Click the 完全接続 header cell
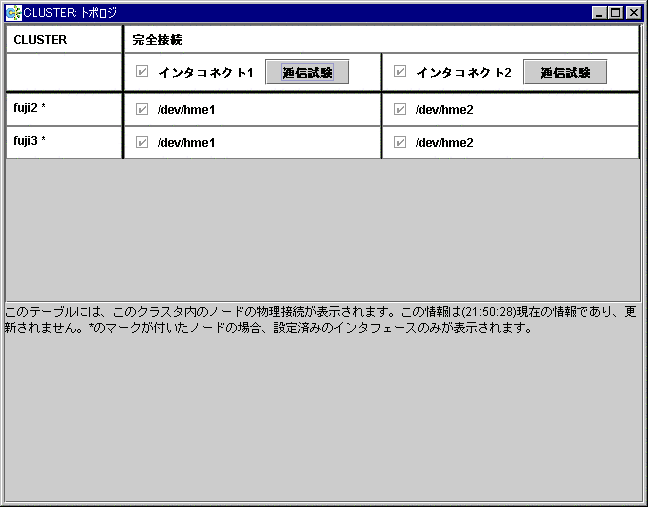The width and height of the screenshot is (648, 507). pos(381,40)
